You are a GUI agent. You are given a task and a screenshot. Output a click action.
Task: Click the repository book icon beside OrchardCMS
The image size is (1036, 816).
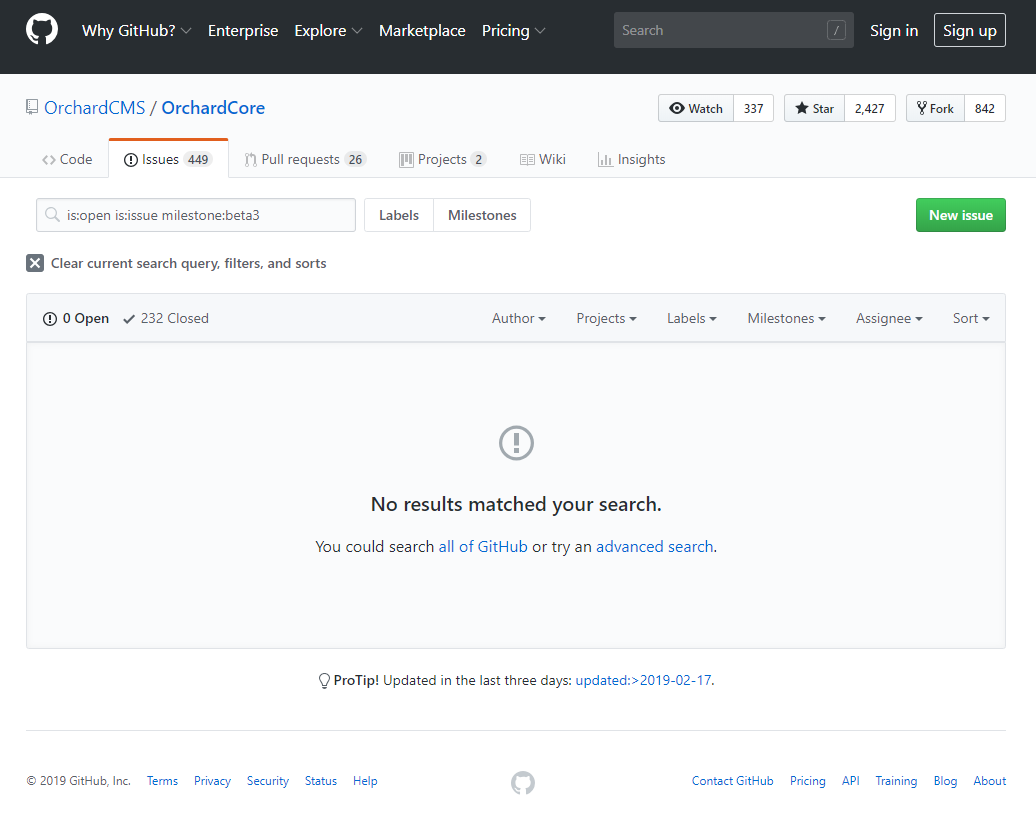point(32,107)
